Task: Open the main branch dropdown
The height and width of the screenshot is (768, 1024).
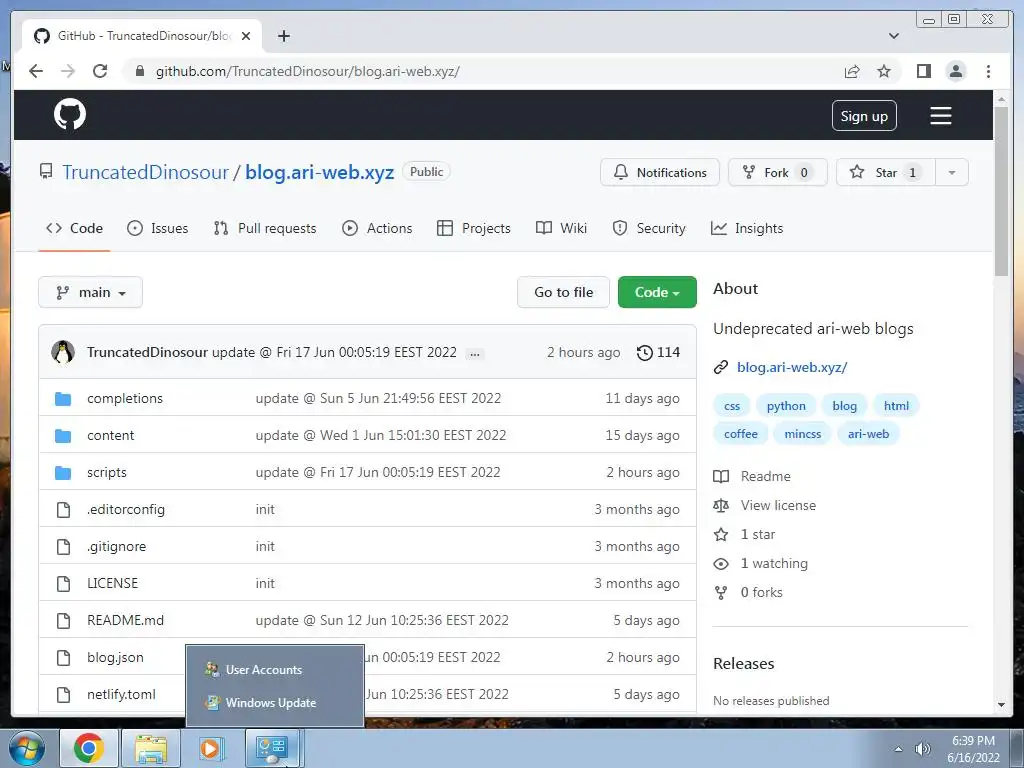Action: (x=91, y=293)
